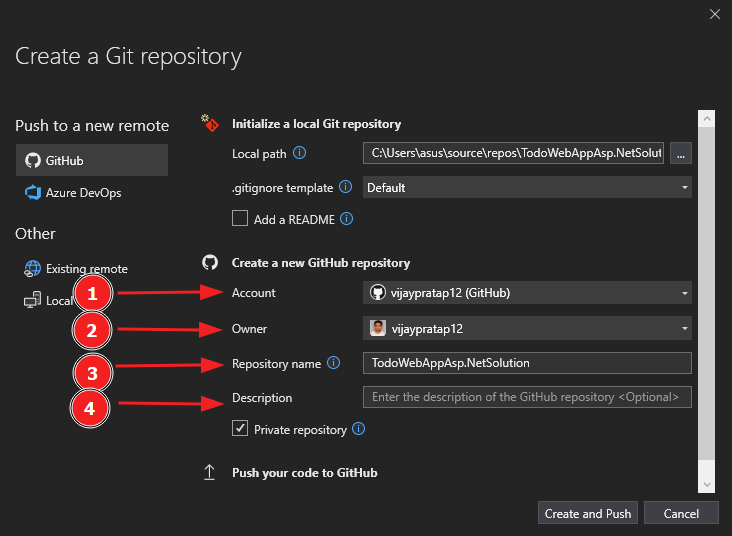The width and height of the screenshot is (732, 536).
Task: Choose Existing remote under Other
Action: pyautogui.click(x=76, y=269)
